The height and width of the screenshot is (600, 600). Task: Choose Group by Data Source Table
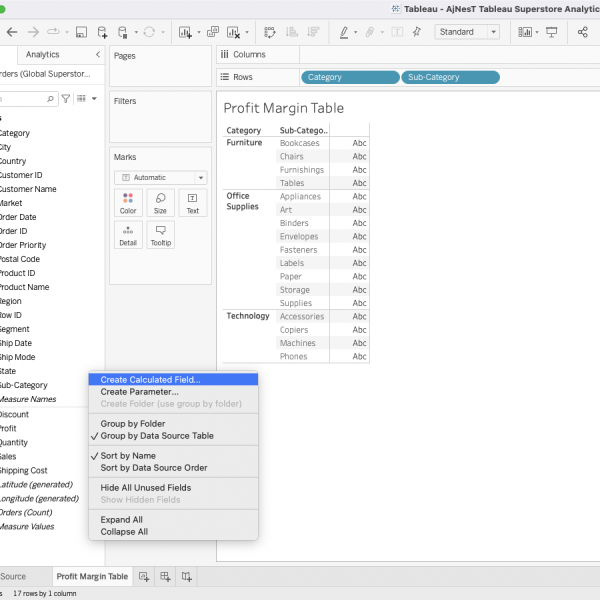click(x=157, y=436)
